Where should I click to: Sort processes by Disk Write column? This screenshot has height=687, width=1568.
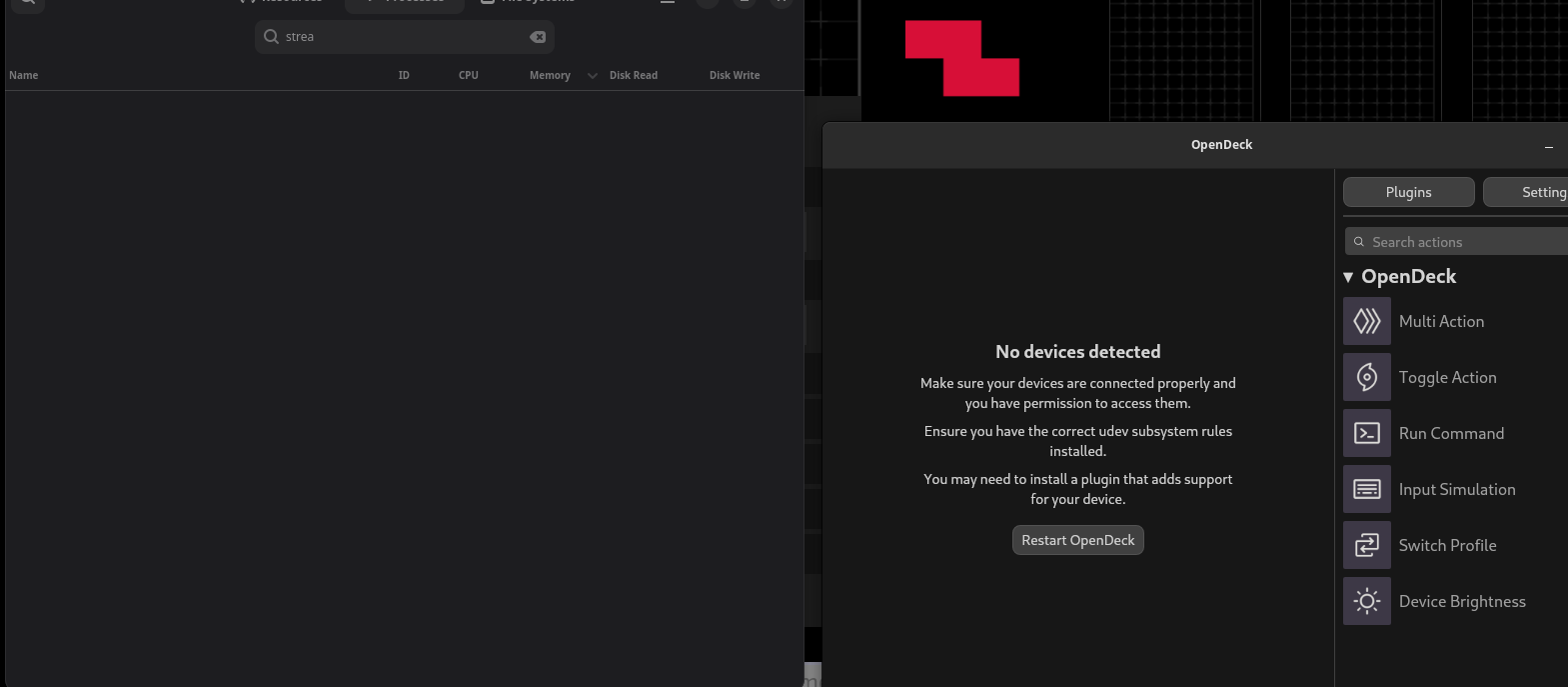tap(735, 75)
